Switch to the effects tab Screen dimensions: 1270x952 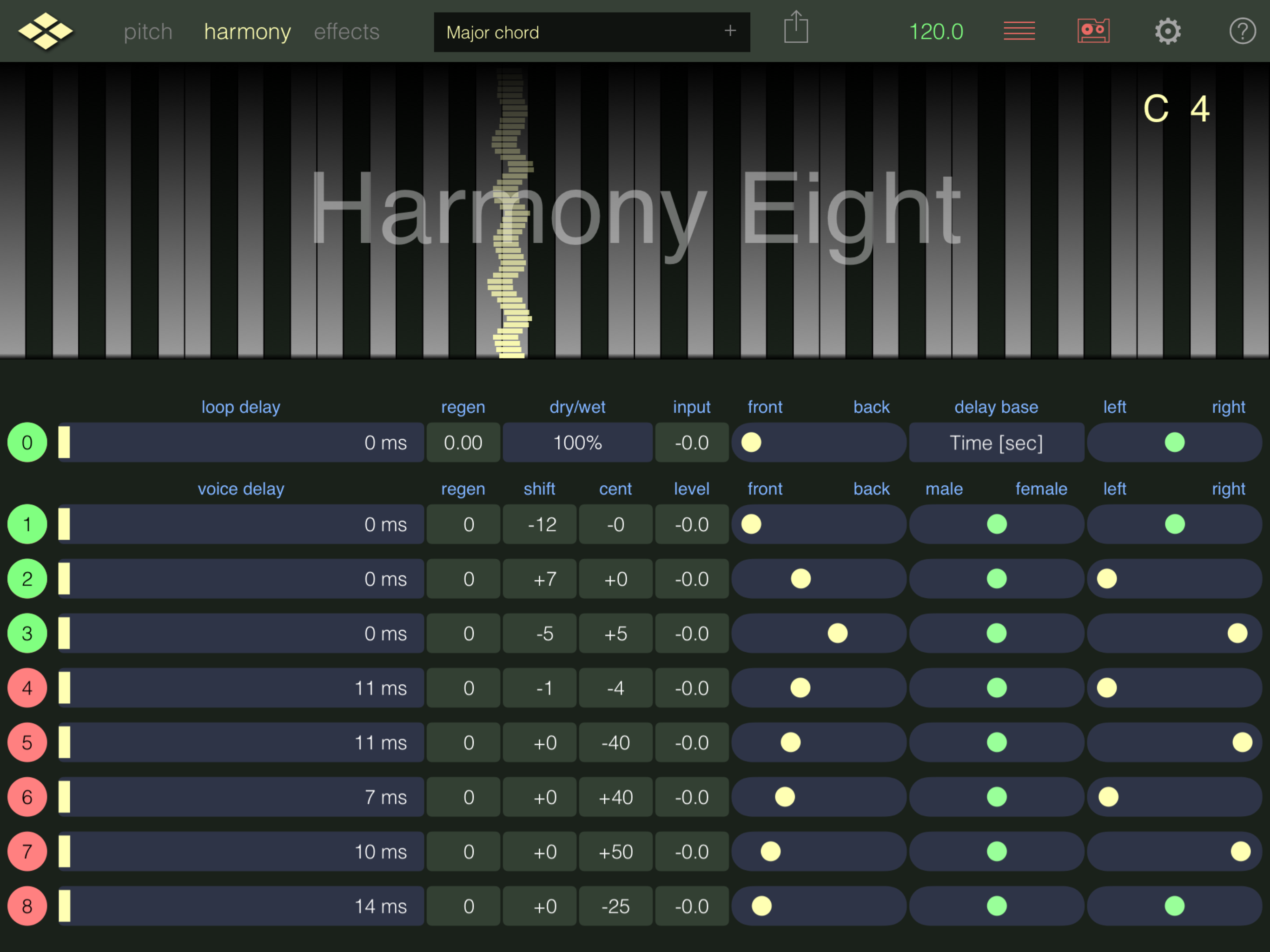pos(346,32)
